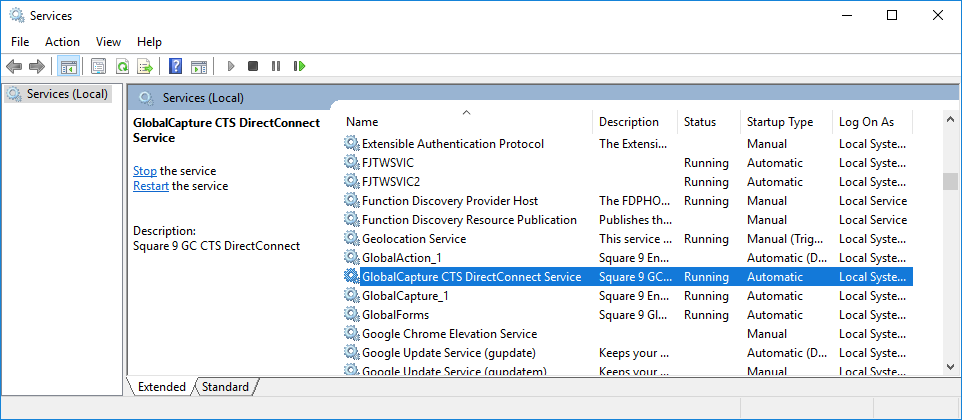Click the vertical scrollbar thumb in services list
This screenshot has height=420, width=962.
950,181
